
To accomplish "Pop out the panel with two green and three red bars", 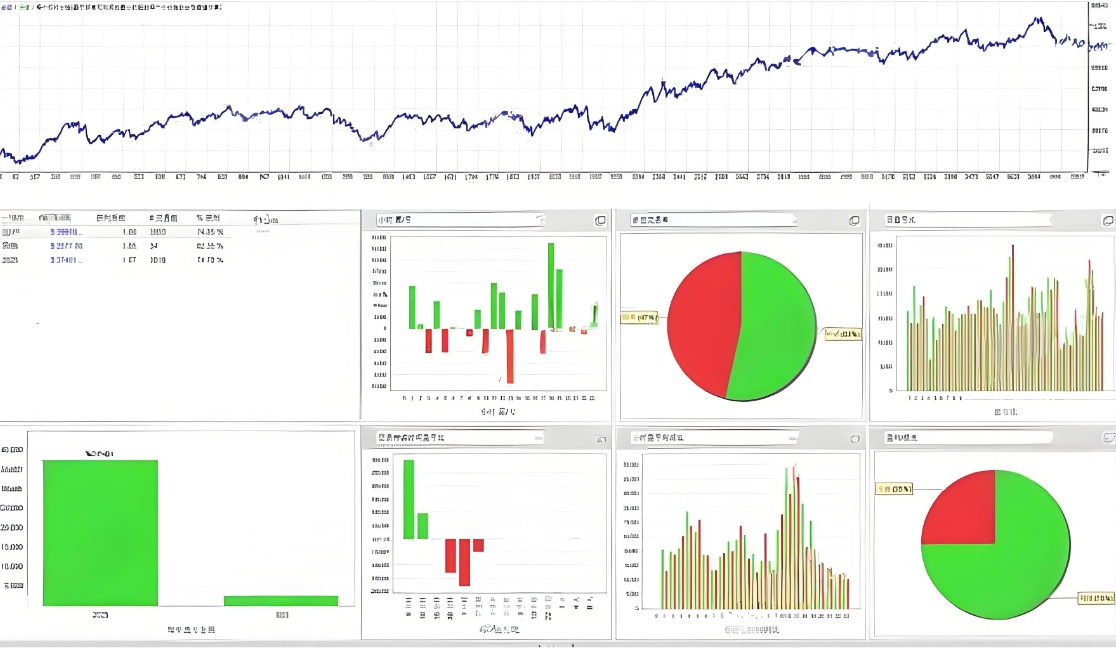I will [x=600, y=439].
